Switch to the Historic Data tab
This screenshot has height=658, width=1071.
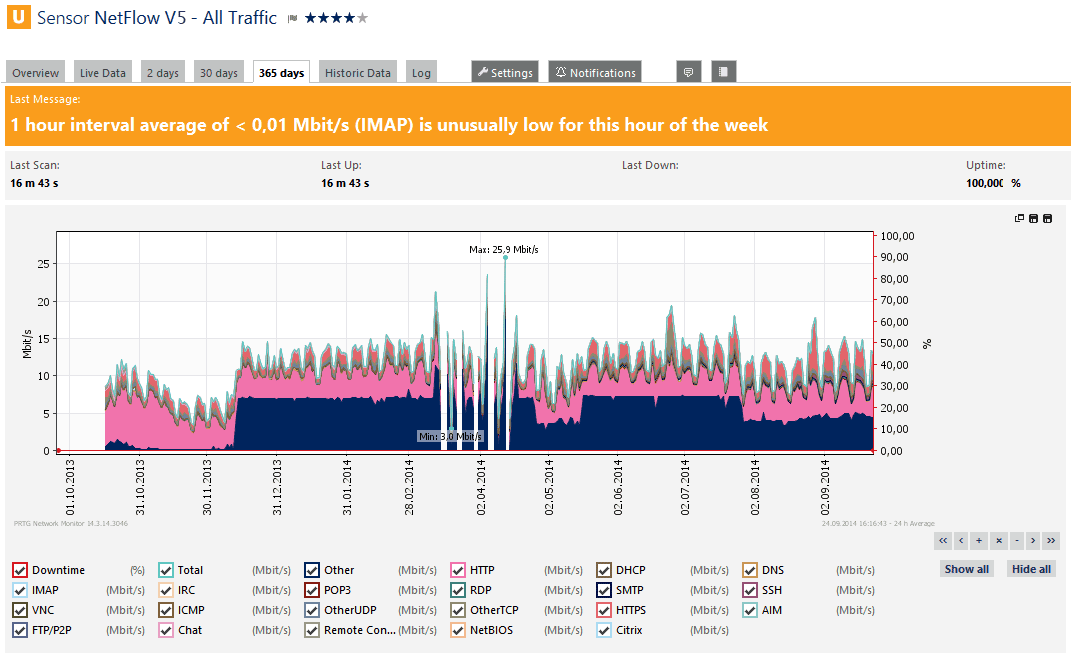click(x=357, y=71)
